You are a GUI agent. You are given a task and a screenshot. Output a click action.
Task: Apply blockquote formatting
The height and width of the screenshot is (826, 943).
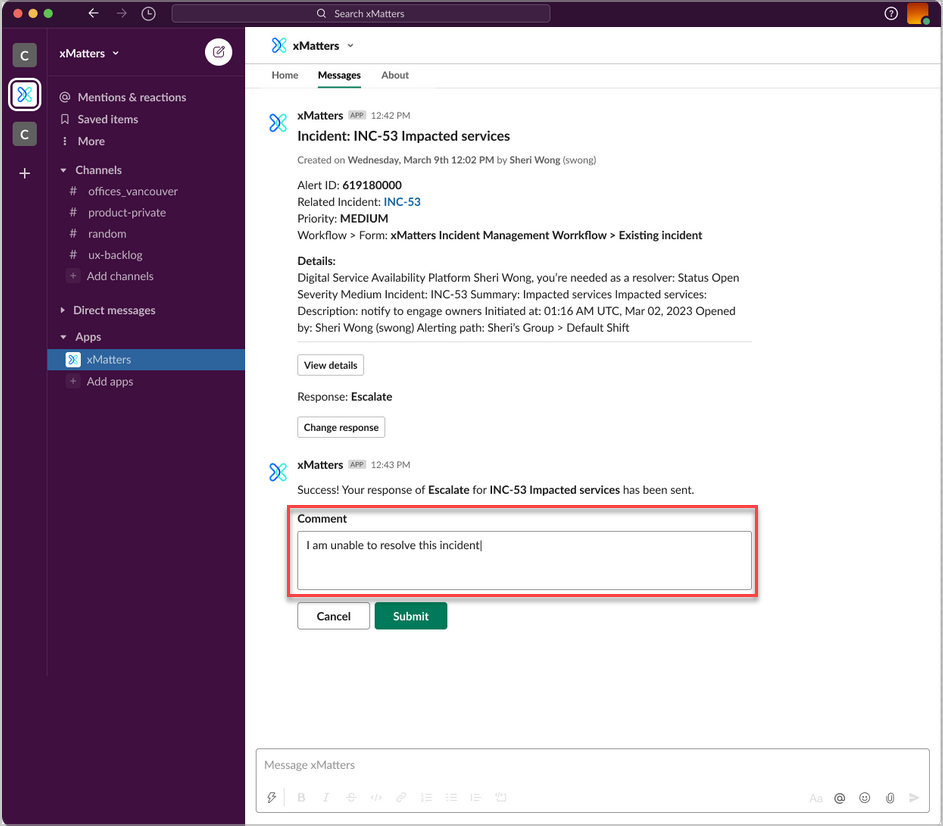tap(476, 798)
